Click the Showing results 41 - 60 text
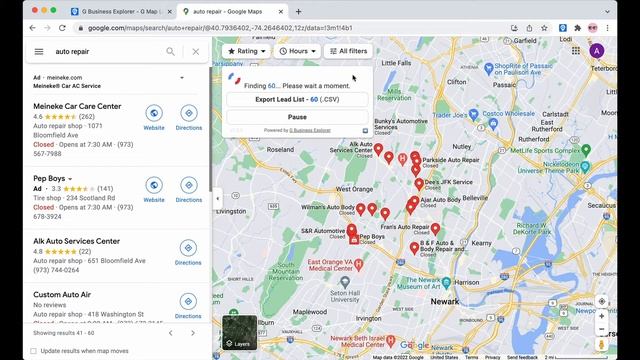This screenshot has height=360, width=640. (x=63, y=333)
